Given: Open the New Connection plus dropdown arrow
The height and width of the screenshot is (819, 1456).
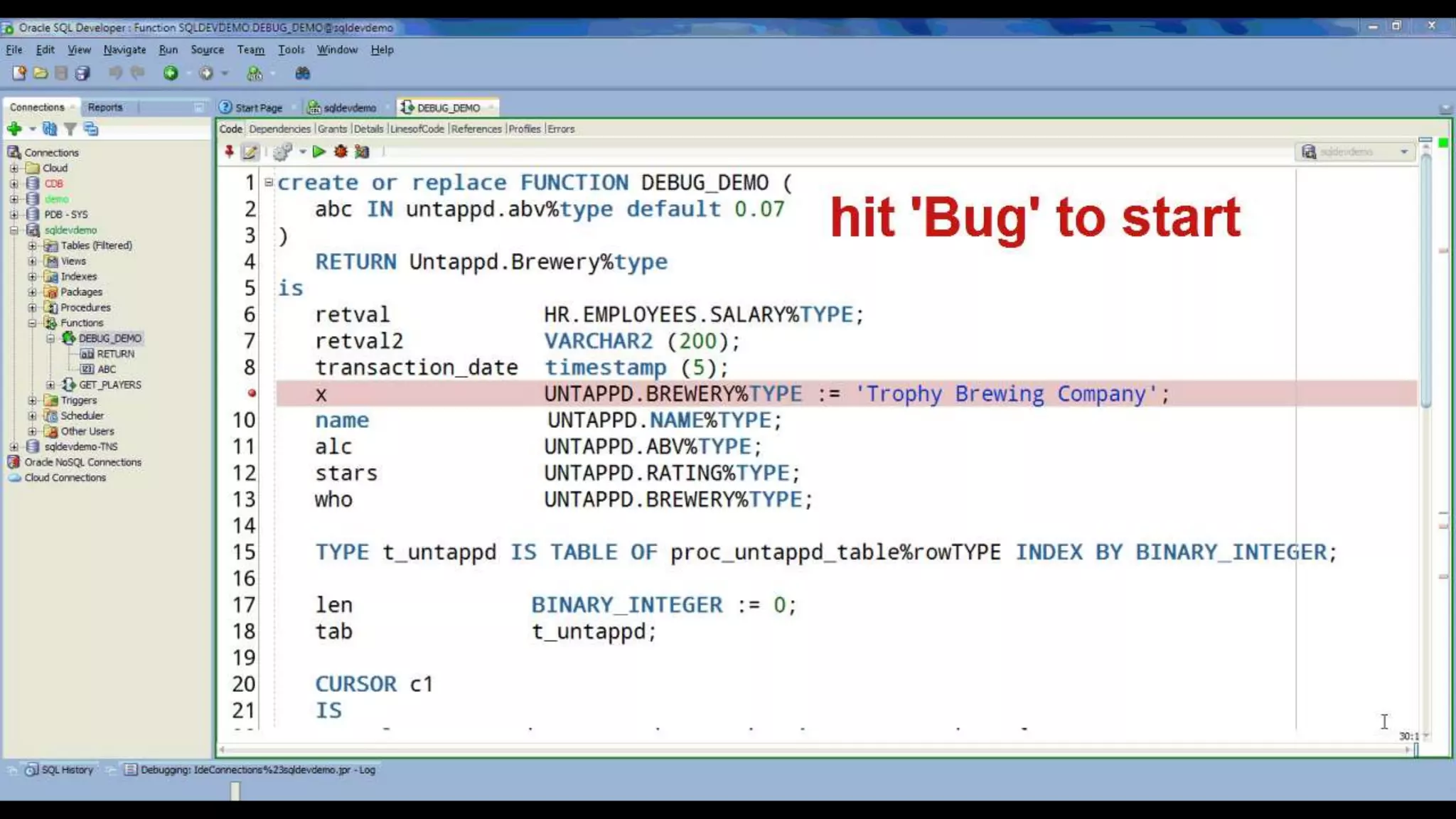Looking at the screenshot, I should [x=32, y=129].
